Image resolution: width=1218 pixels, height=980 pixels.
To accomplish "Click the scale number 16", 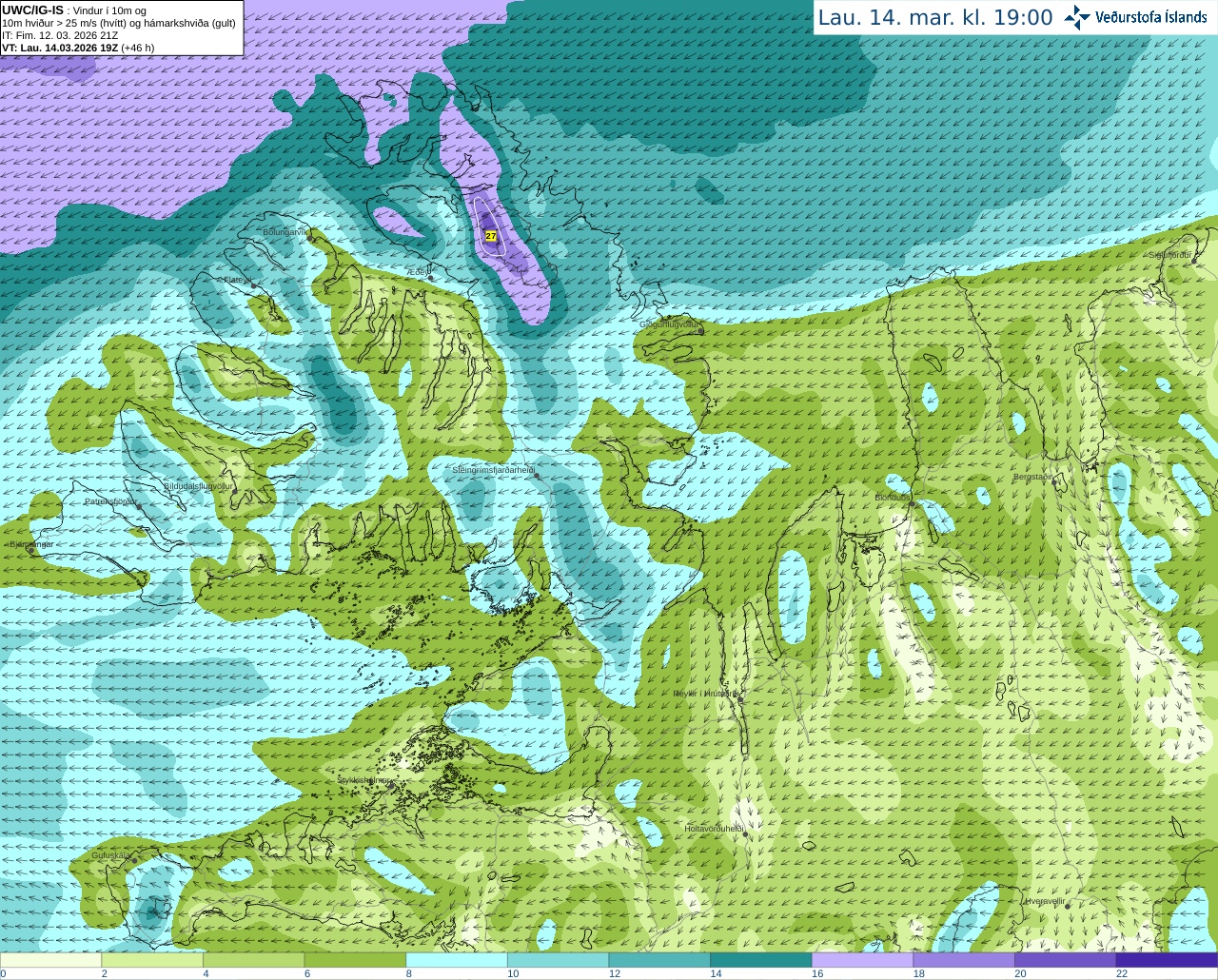I will (x=816, y=973).
